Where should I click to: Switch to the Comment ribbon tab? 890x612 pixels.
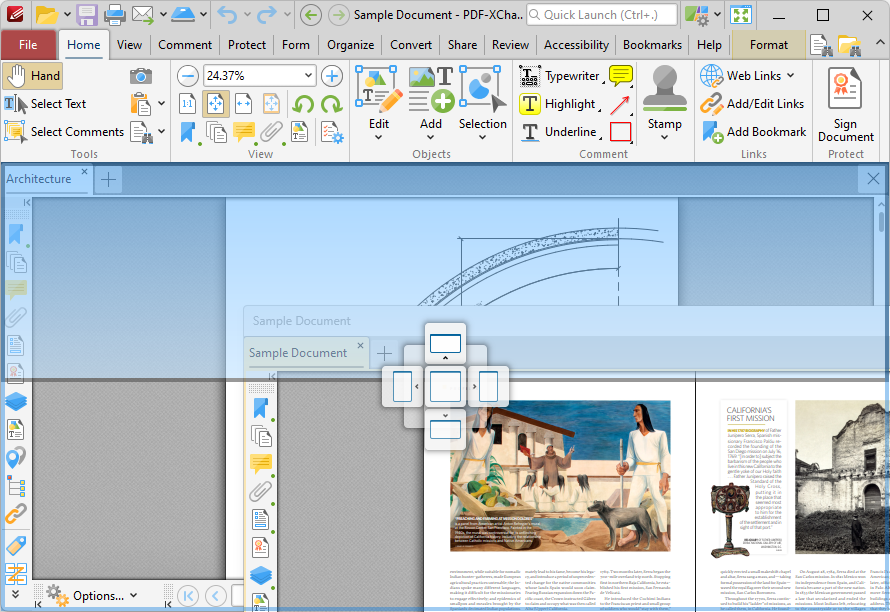tap(185, 45)
